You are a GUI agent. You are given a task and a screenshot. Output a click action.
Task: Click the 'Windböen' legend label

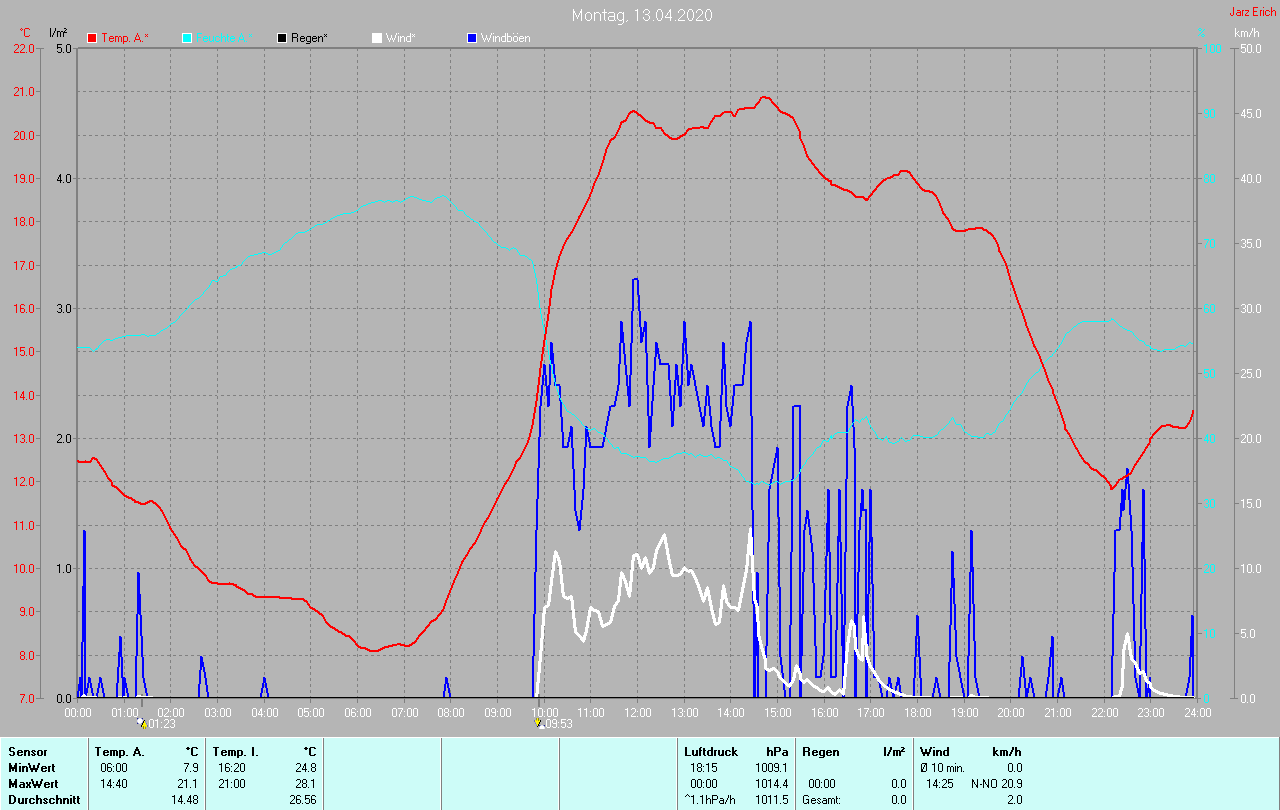[506, 38]
